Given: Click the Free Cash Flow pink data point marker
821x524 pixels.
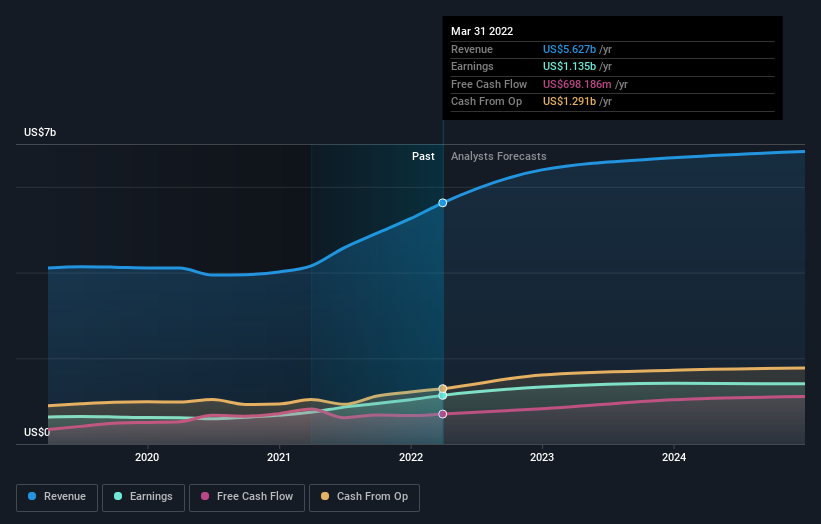Looking at the screenshot, I should pos(442,414).
